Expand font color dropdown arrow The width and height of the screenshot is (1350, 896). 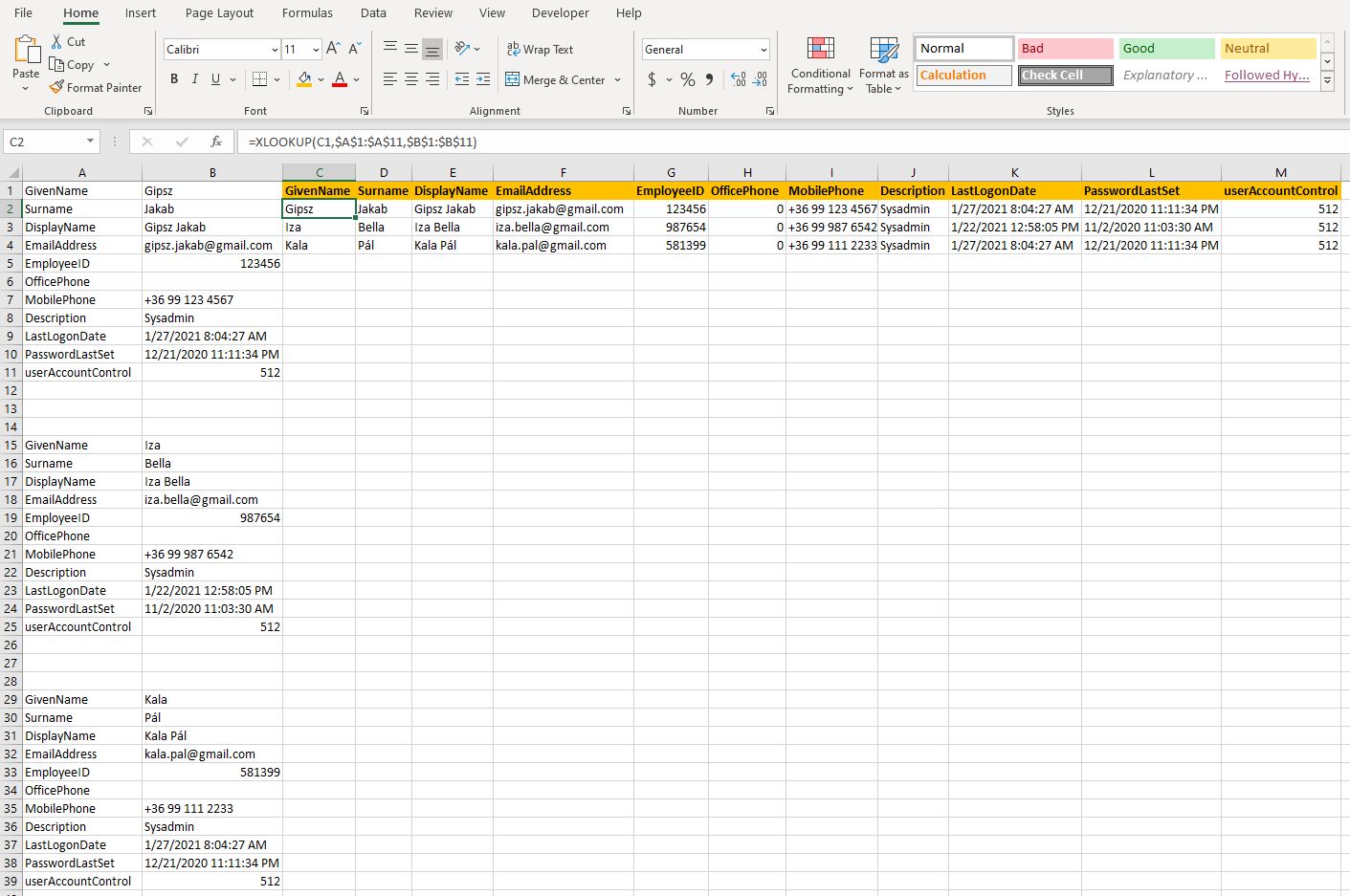(356, 79)
